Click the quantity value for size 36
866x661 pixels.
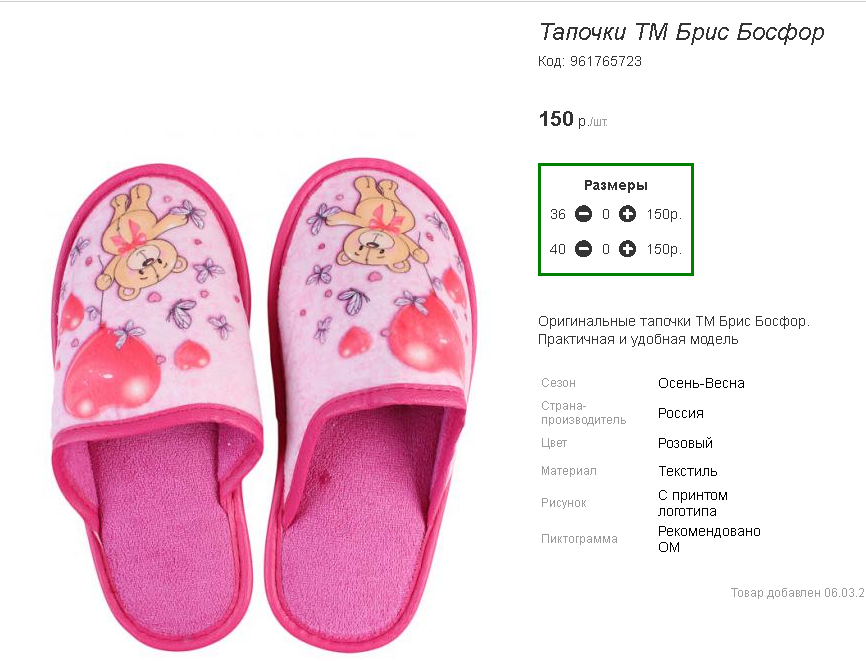tap(606, 214)
